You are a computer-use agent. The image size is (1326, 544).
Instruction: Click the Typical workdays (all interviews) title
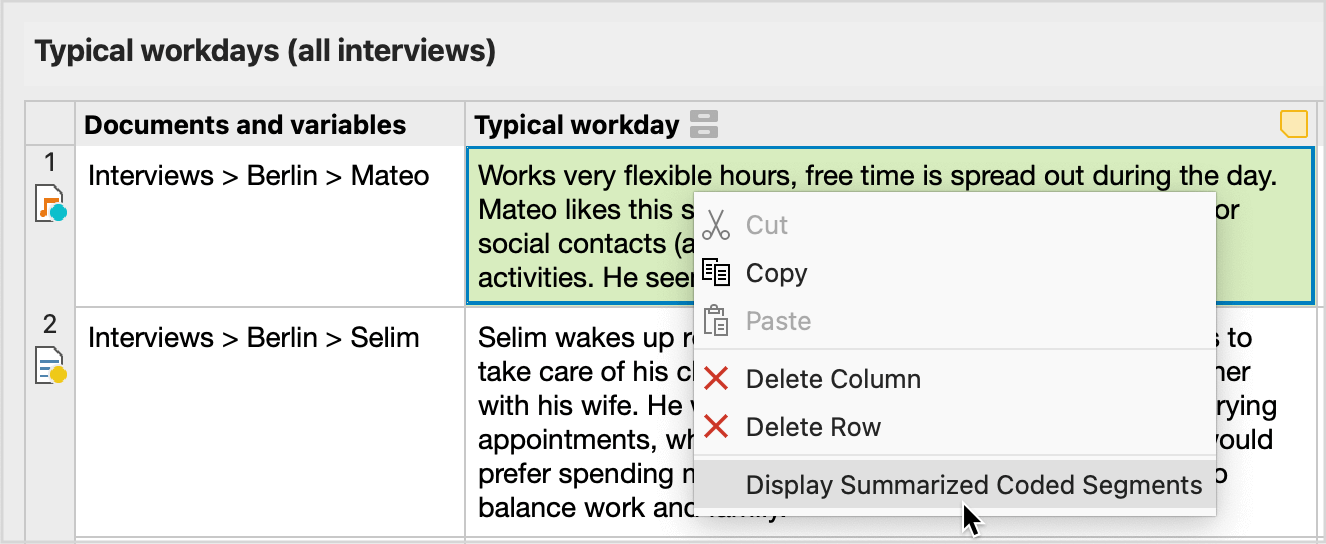pos(265,51)
